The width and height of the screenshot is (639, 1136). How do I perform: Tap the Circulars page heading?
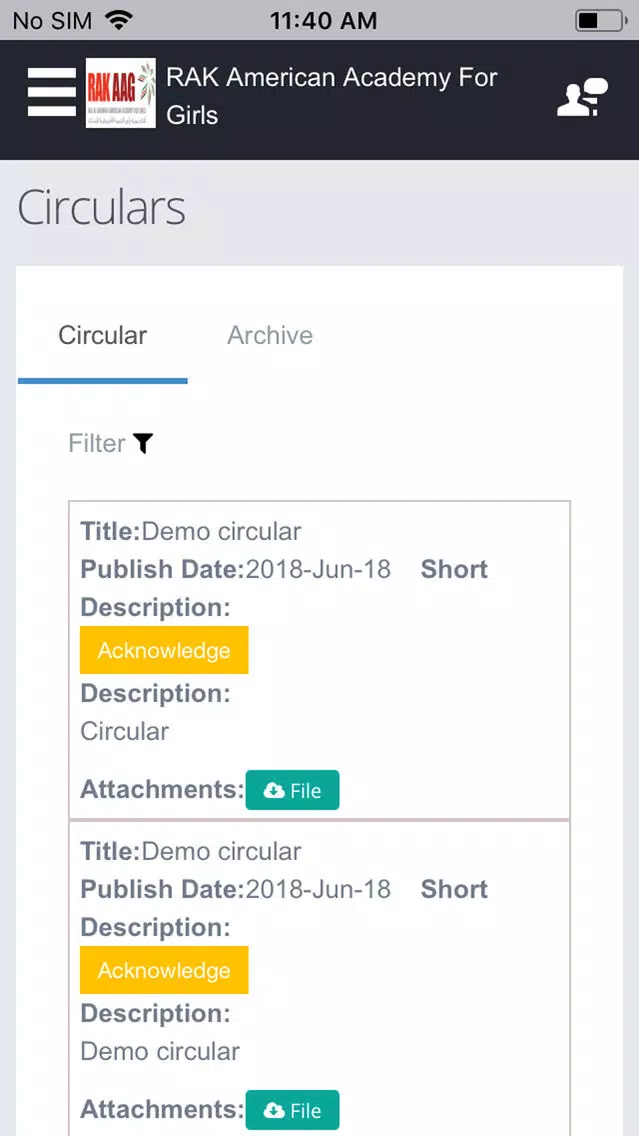pyautogui.click(x=101, y=208)
